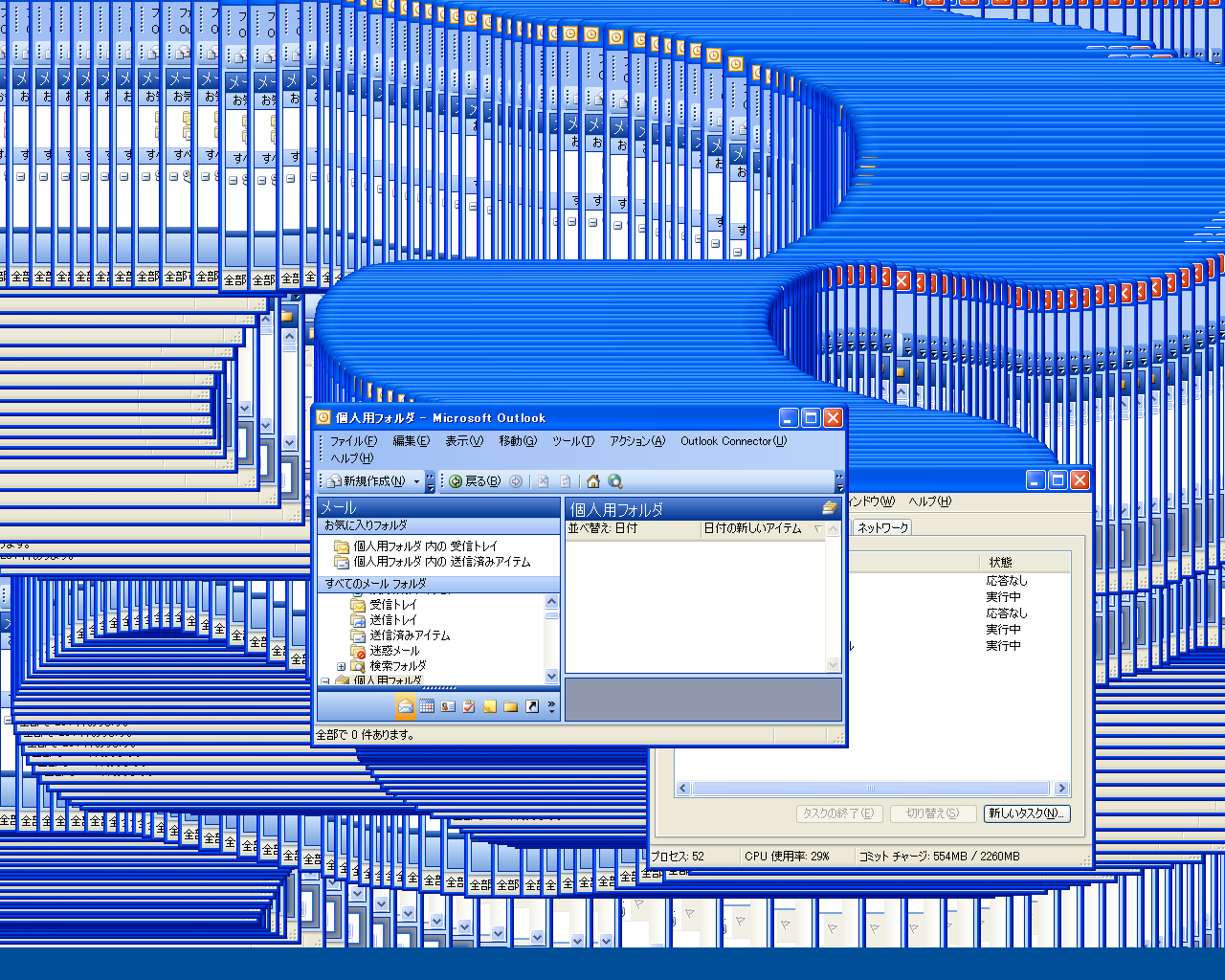The height and width of the screenshot is (980, 1225).
Task: Select 検索フォルダ in the folder tree
Action: pyautogui.click(x=398, y=666)
